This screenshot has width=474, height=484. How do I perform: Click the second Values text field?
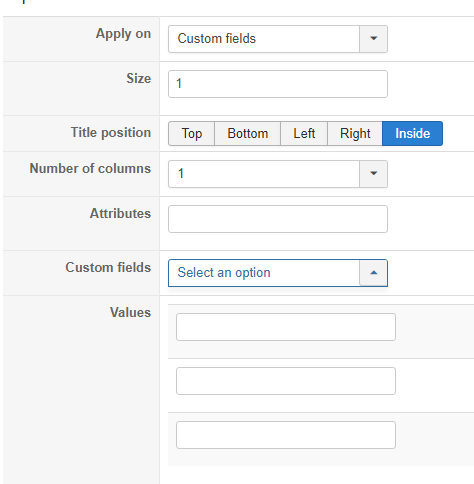coord(286,381)
